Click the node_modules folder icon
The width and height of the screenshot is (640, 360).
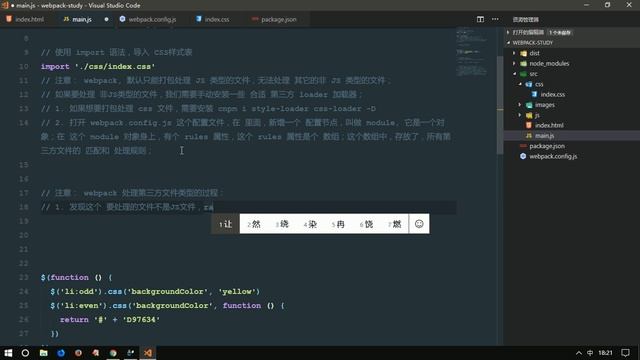523,63
